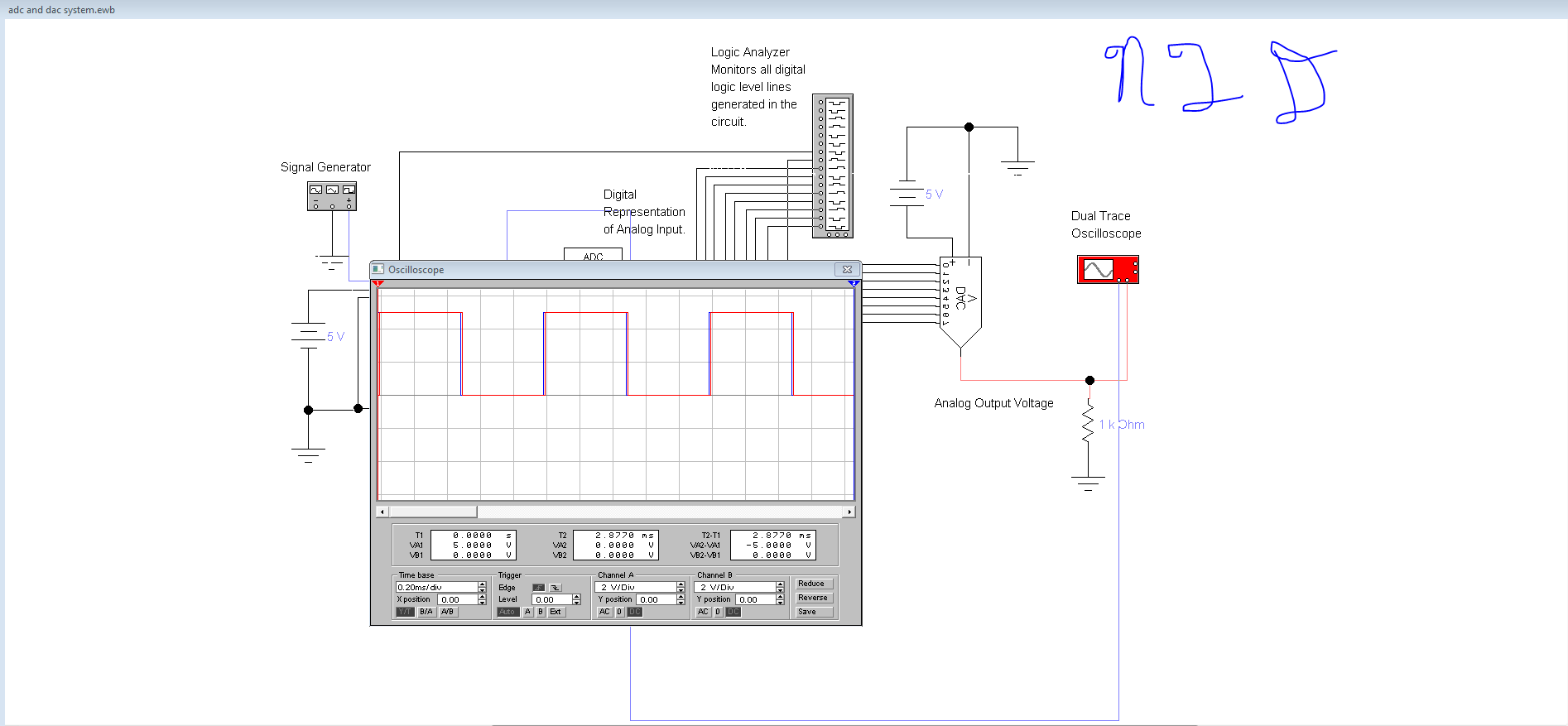Viewport: 1568px width, 726px height.
Task: Click the Oscilloscope window title icon
Action: click(x=378, y=269)
